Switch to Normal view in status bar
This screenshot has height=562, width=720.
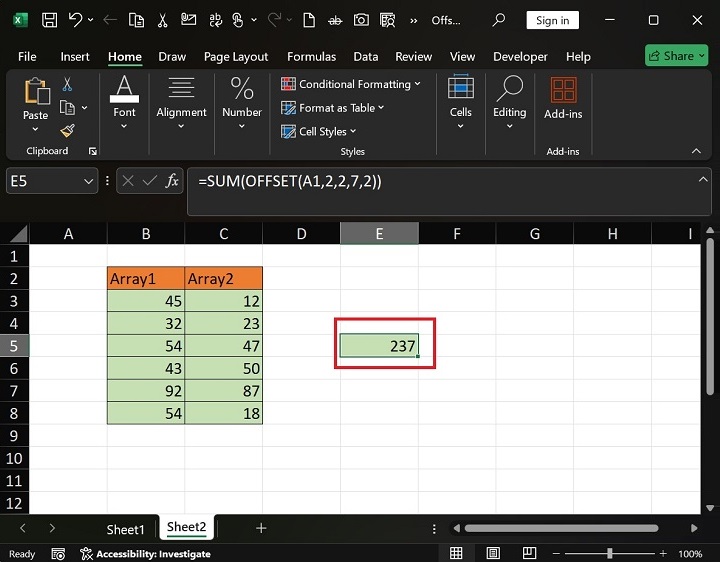coord(456,554)
